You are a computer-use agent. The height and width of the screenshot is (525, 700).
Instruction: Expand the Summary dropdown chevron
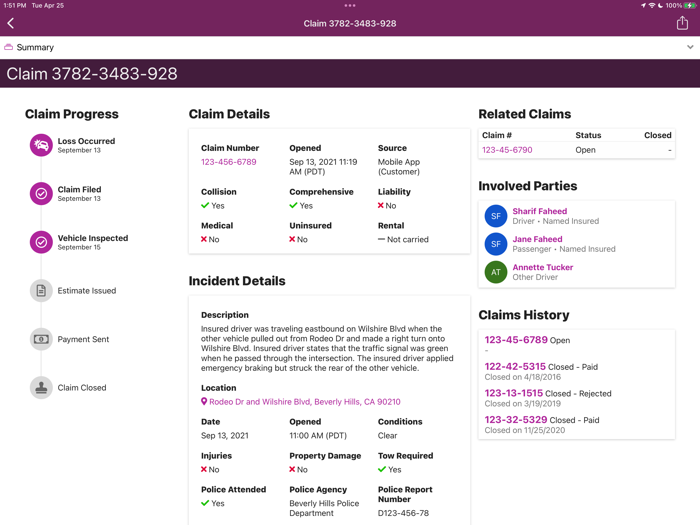pyautogui.click(x=690, y=47)
